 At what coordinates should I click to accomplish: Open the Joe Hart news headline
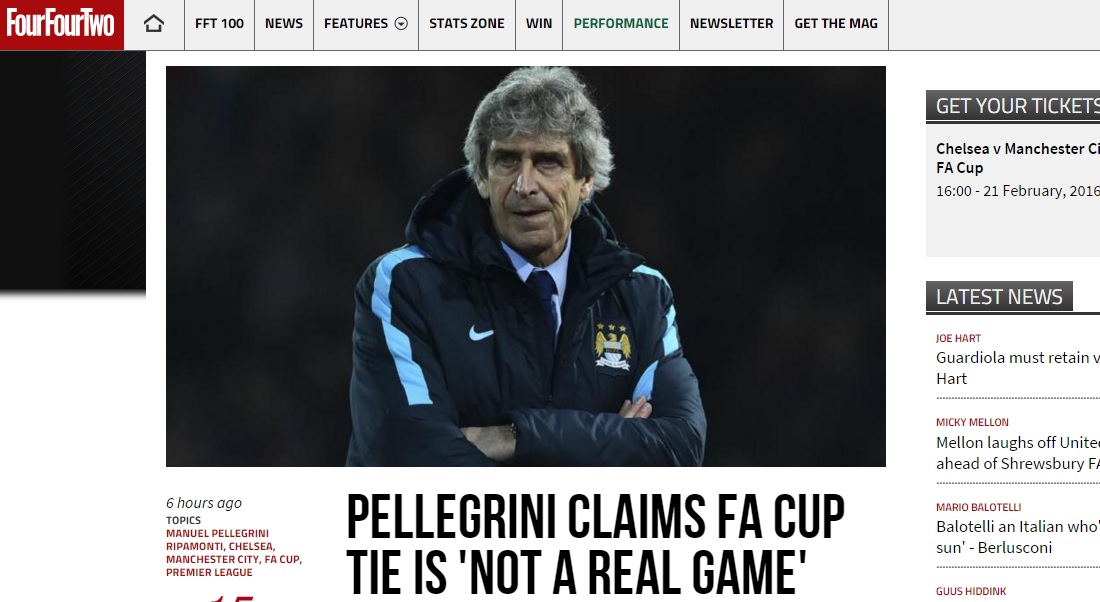click(x=1017, y=368)
